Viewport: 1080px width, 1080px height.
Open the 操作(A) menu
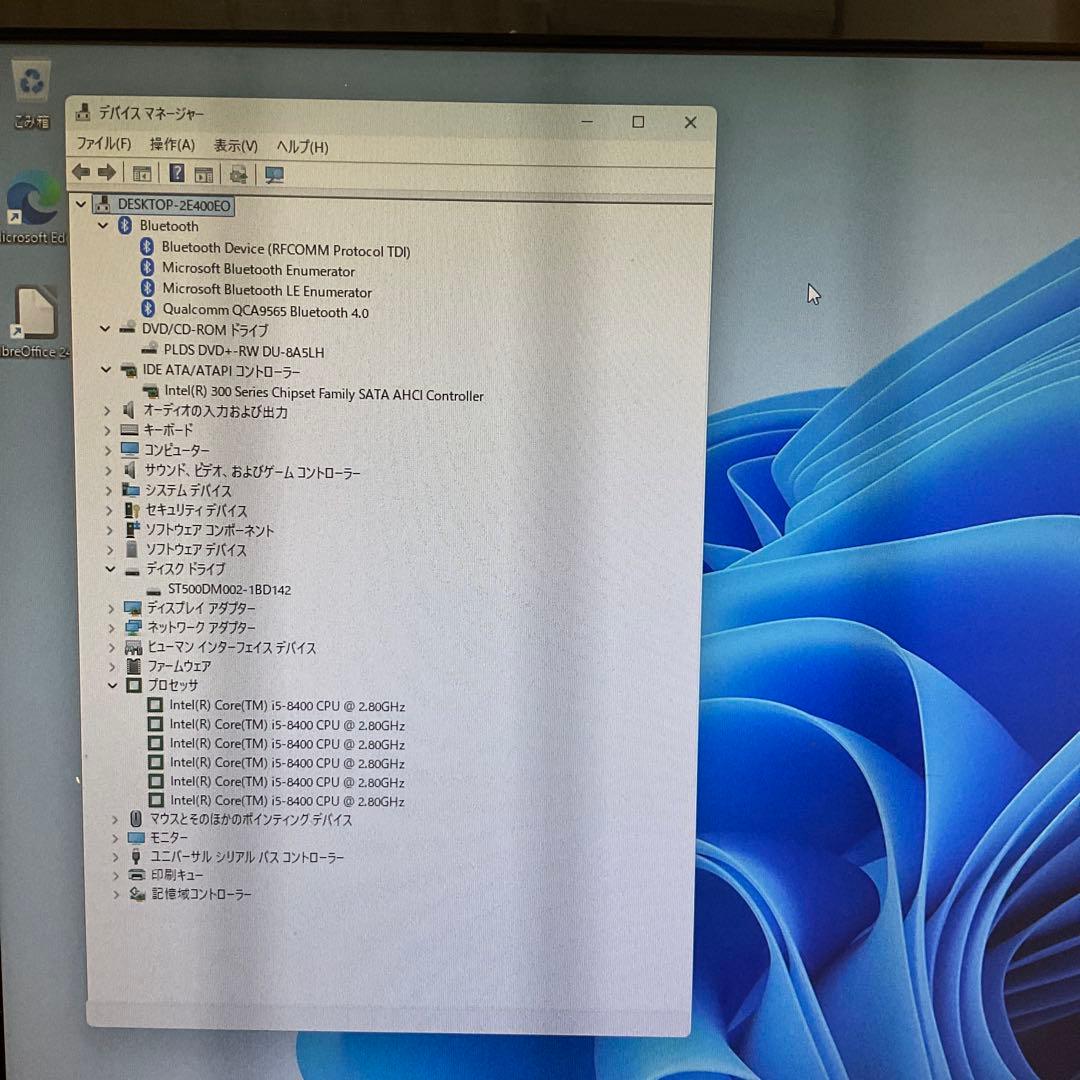[x=172, y=146]
